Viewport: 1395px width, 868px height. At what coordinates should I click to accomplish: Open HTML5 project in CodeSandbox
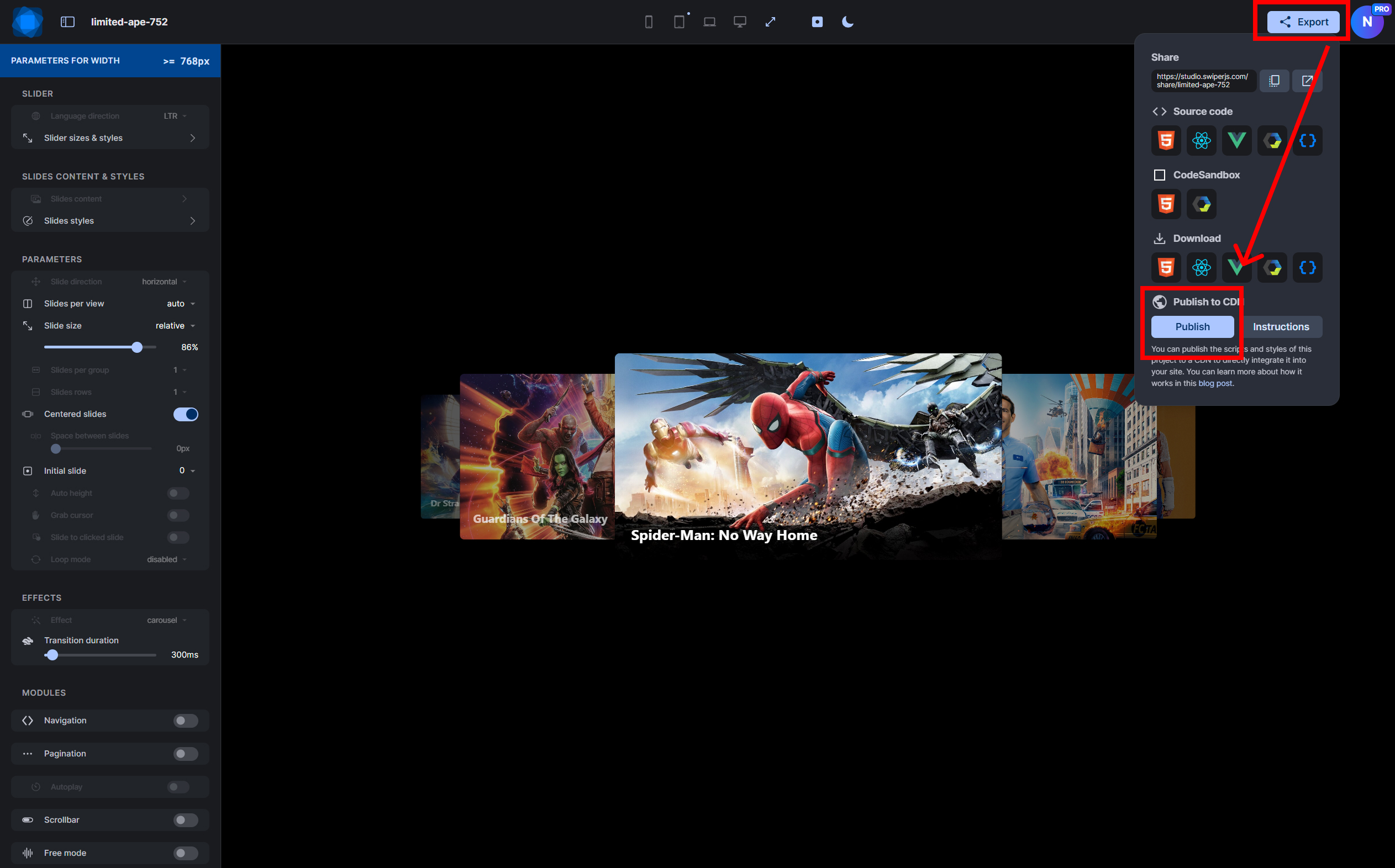(1166, 204)
